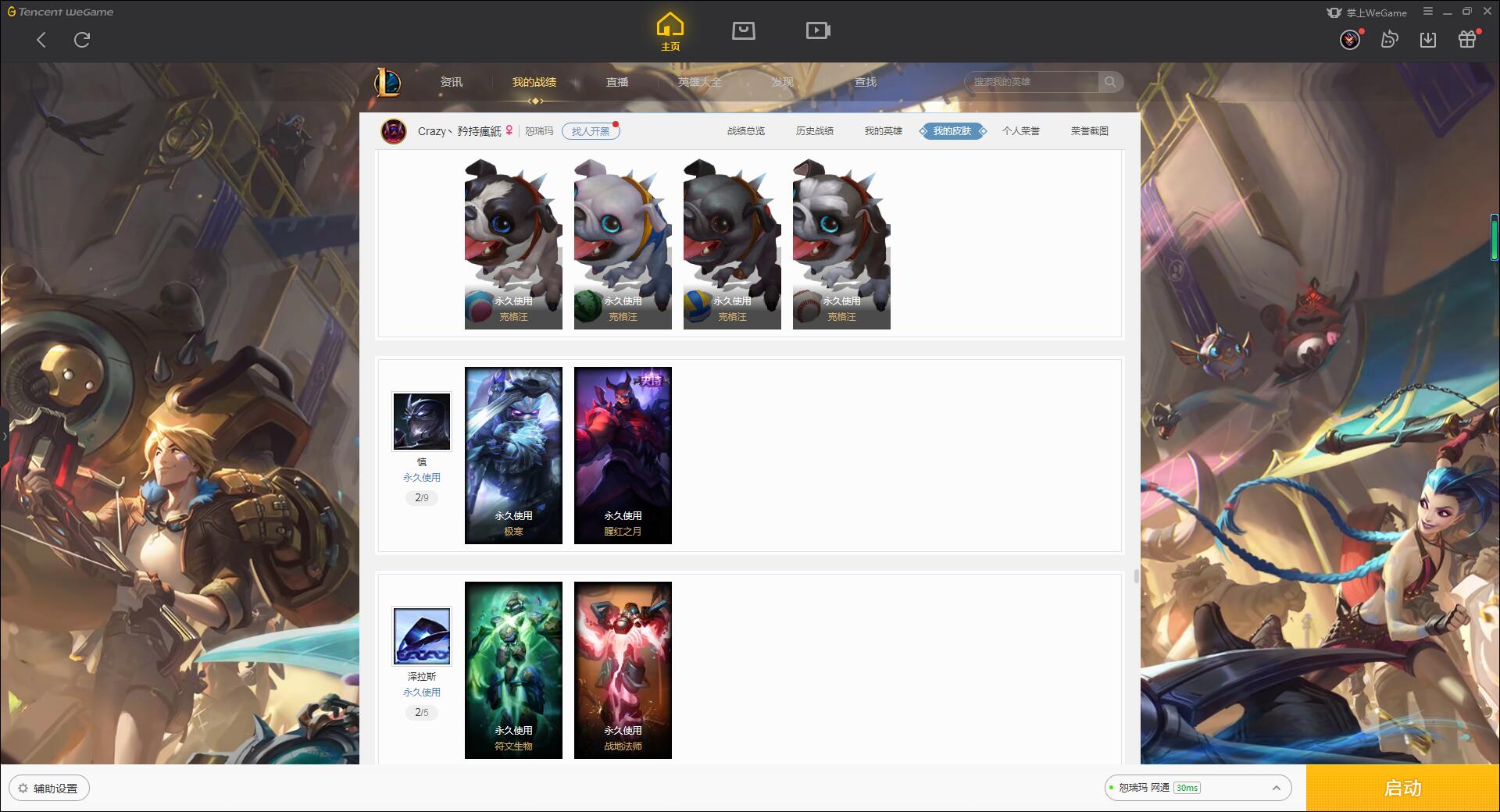The image size is (1500, 812).
Task: Open the 战地法师 skin card
Action: pos(623,670)
